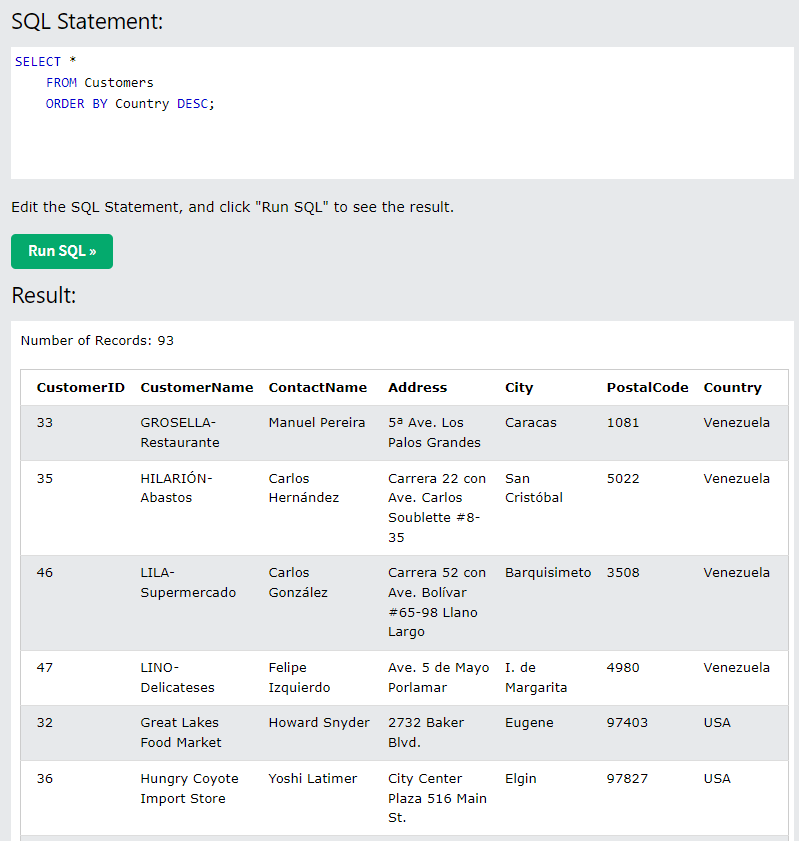The width and height of the screenshot is (799, 841).
Task: Click postal code 4980
Action: coord(623,668)
